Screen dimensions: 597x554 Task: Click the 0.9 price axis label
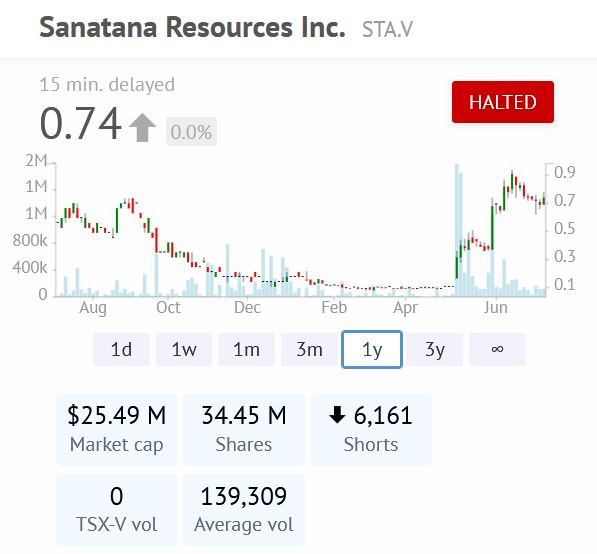click(565, 172)
